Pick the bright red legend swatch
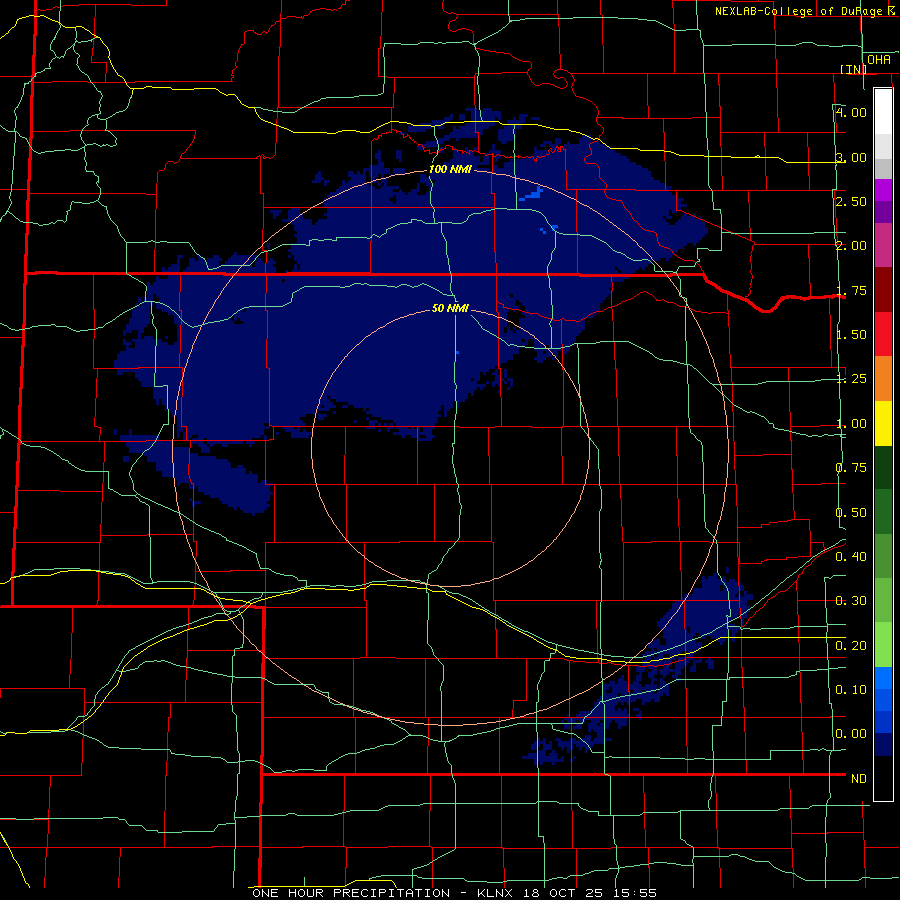Viewport: 900px width, 900px height. [883, 334]
